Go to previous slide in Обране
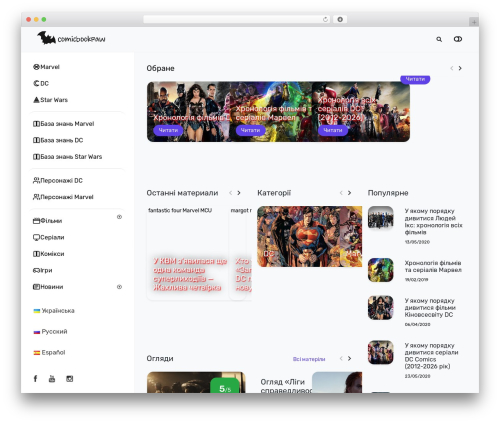Screen dimensions: 500x423 coord(452,68)
